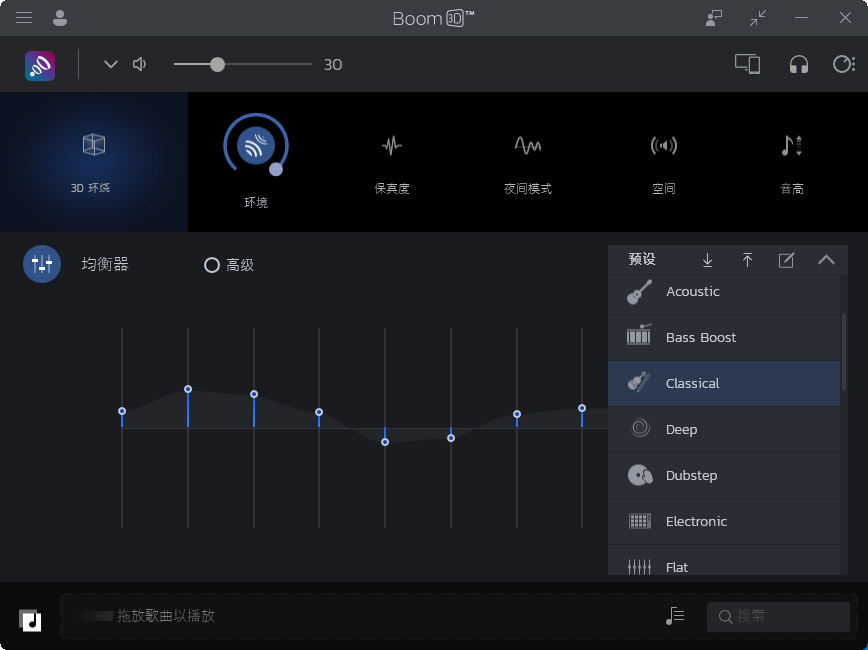Mute the volume speaker icon
Image resolution: width=868 pixels, height=650 pixels.
coord(140,64)
